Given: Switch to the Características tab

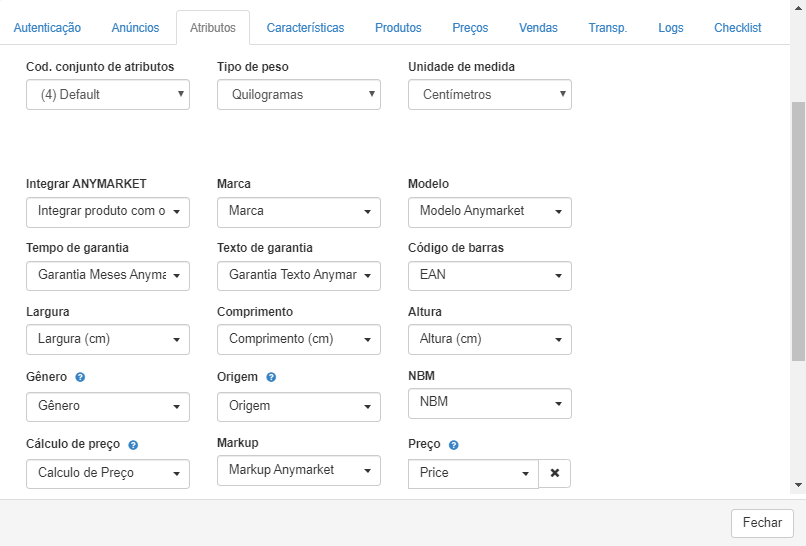Looking at the screenshot, I should click(x=305, y=28).
